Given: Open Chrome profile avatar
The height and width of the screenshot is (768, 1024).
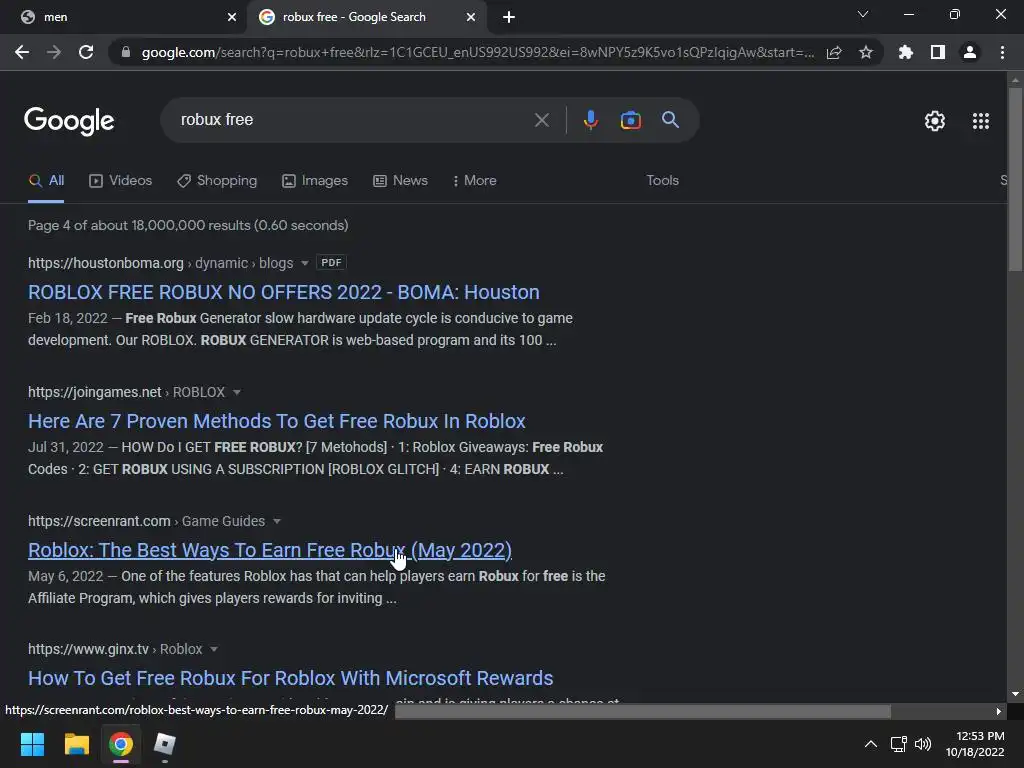Looking at the screenshot, I should (x=970, y=52).
